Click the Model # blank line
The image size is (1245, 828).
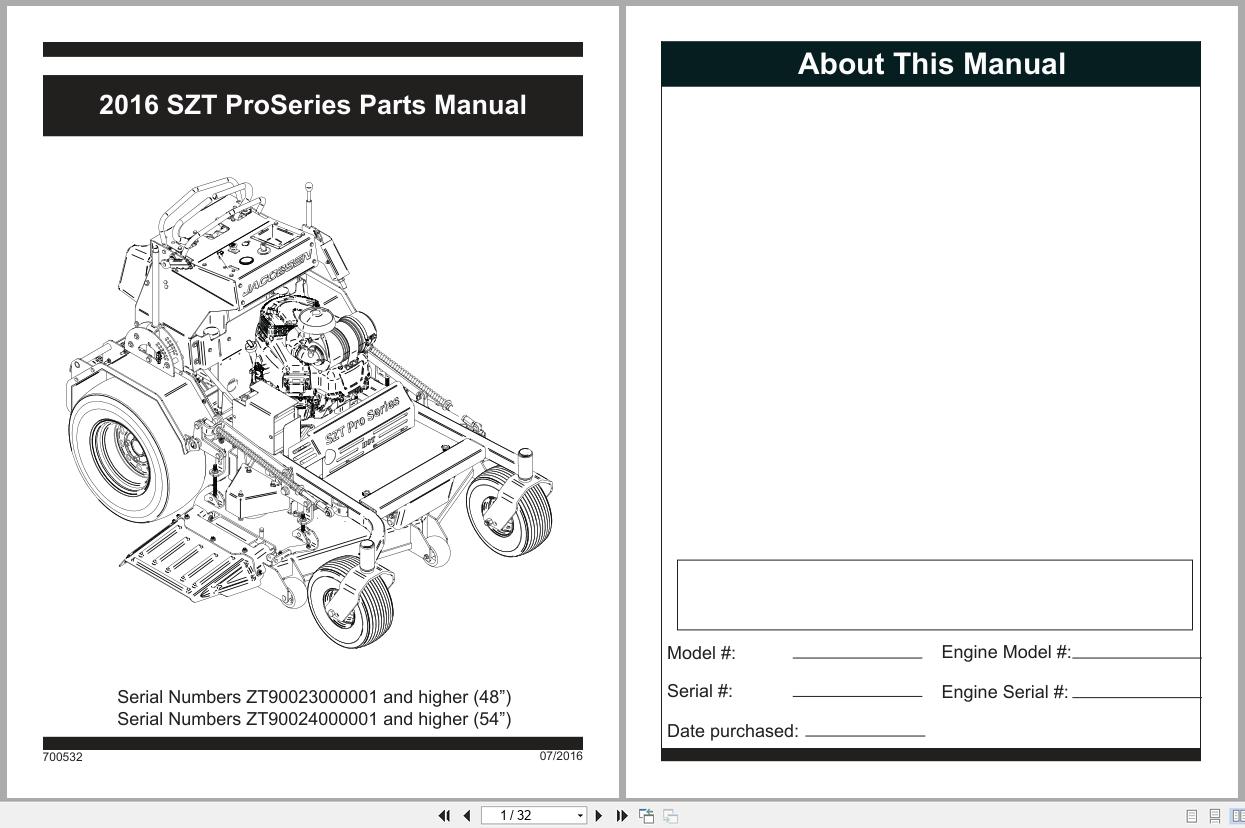coord(857,657)
